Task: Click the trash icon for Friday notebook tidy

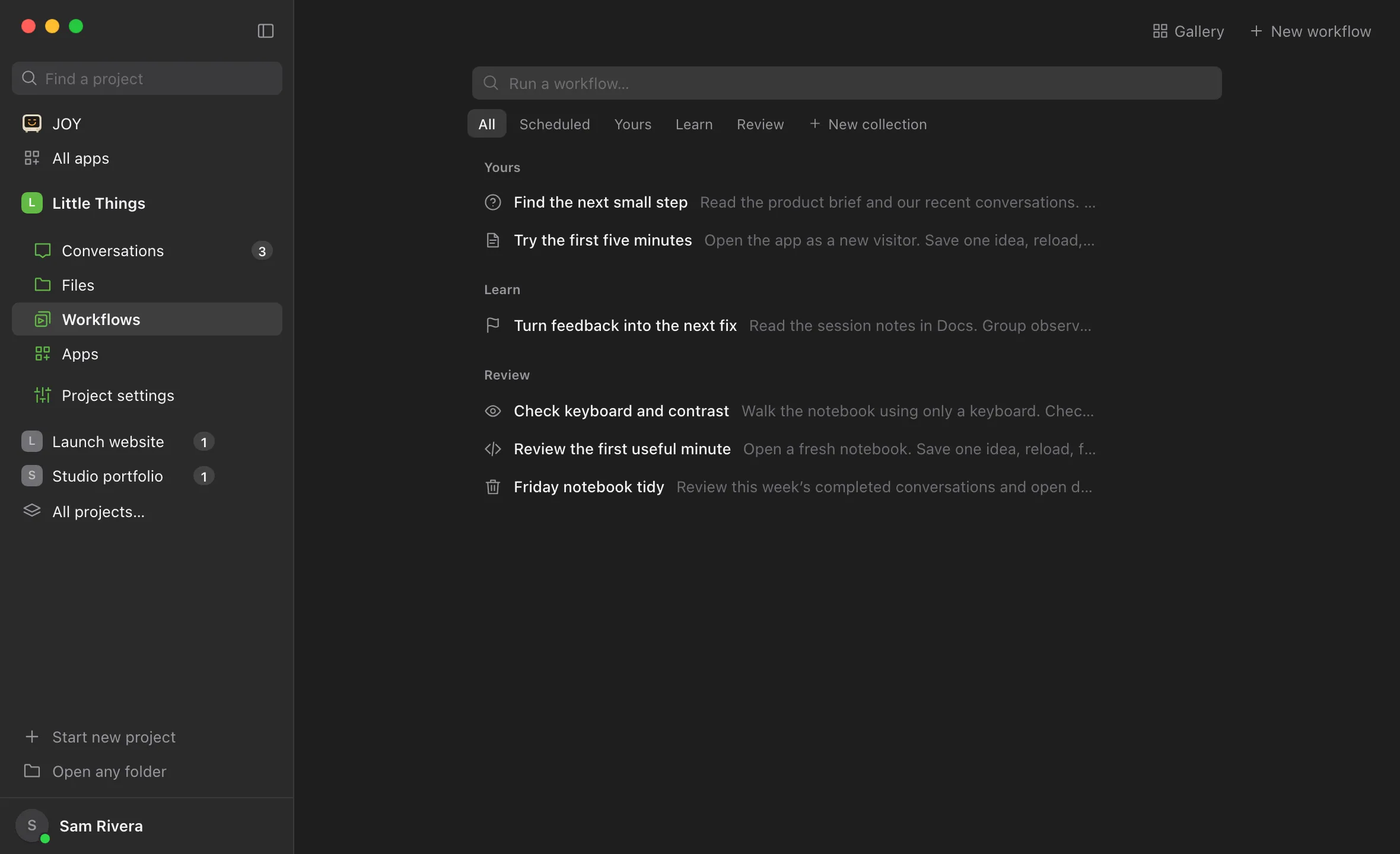Action: click(x=493, y=487)
